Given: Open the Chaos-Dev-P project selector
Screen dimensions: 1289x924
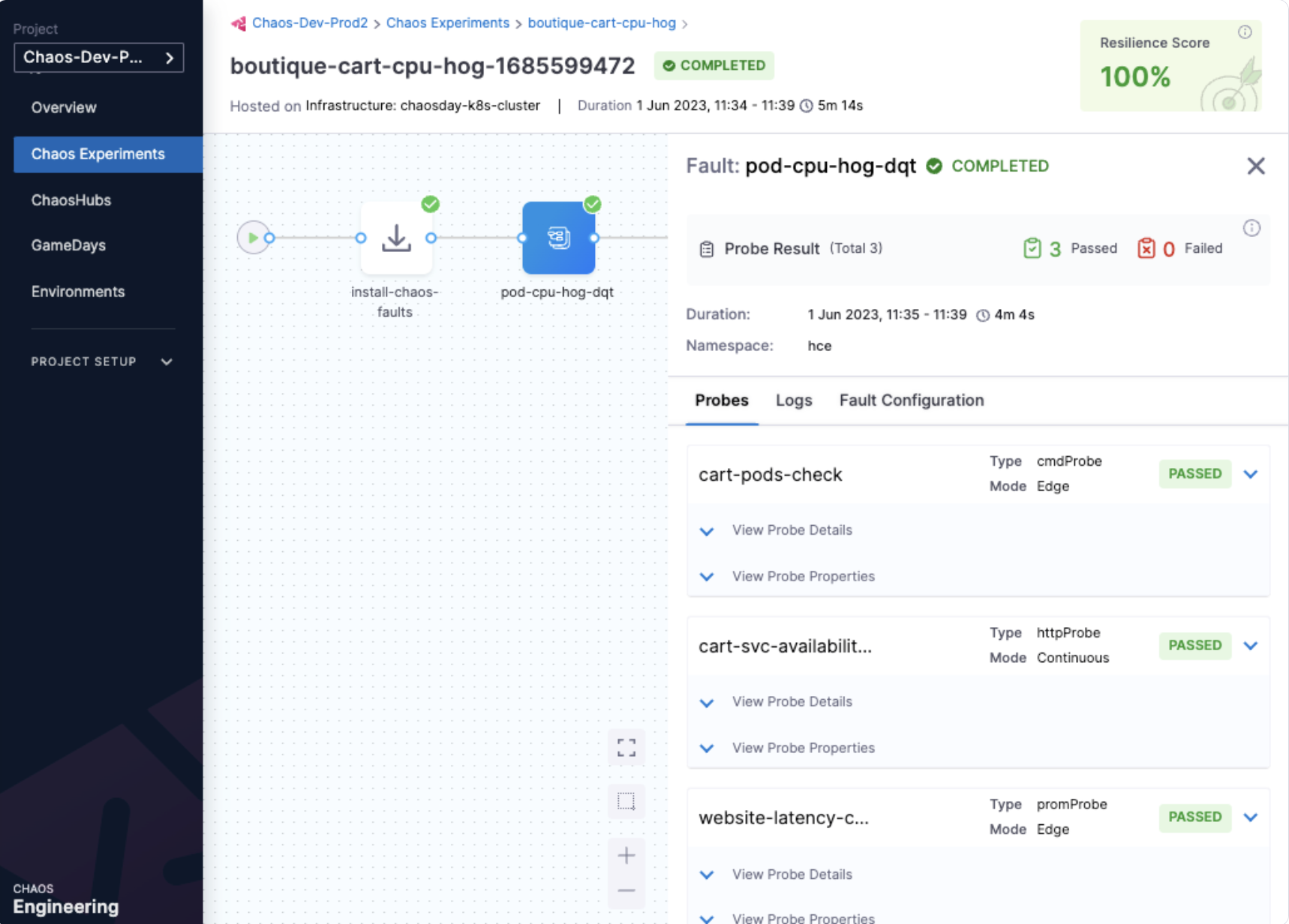Looking at the screenshot, I should pos(98,58).
